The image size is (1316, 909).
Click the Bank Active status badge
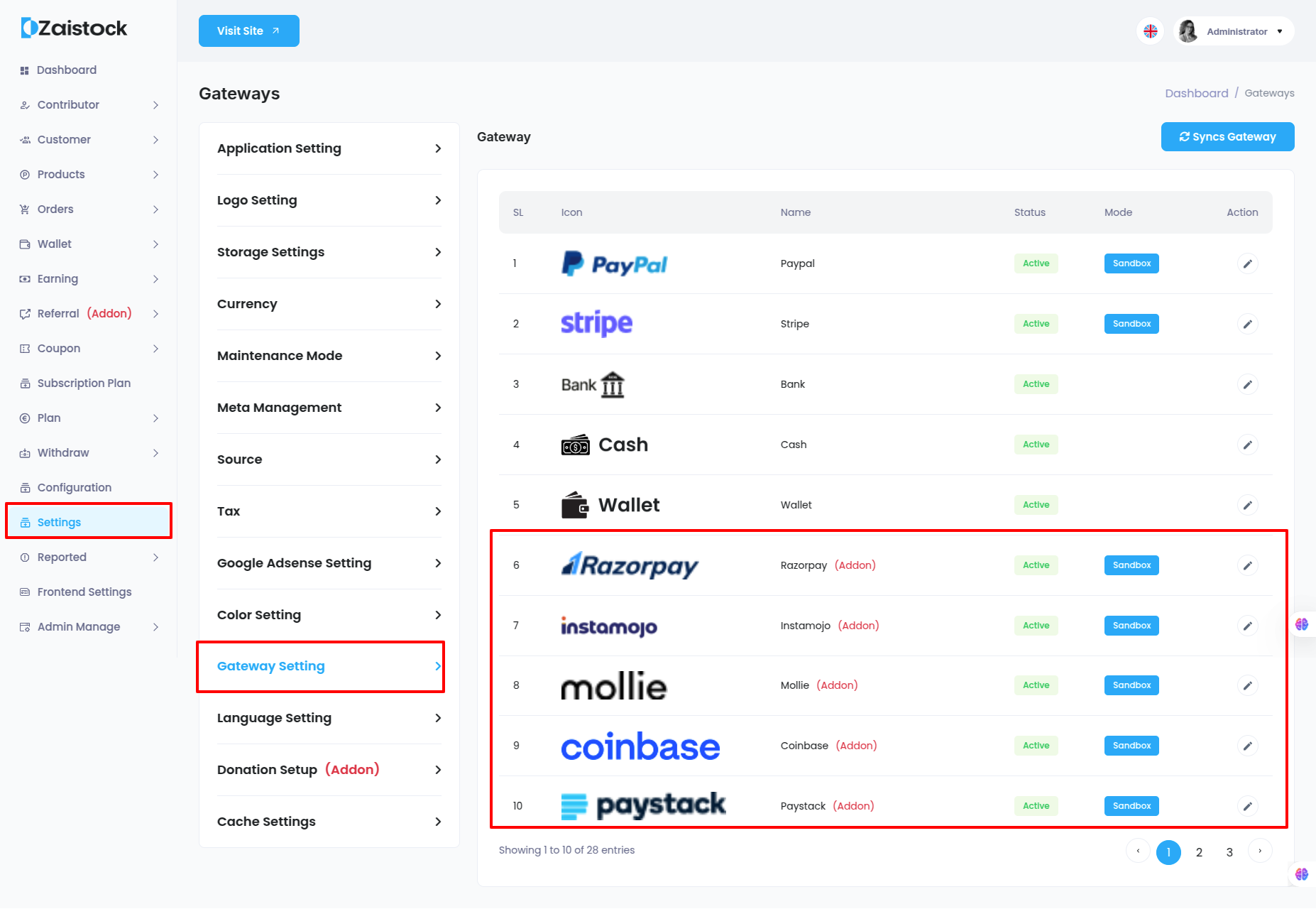coord(1036,384)
